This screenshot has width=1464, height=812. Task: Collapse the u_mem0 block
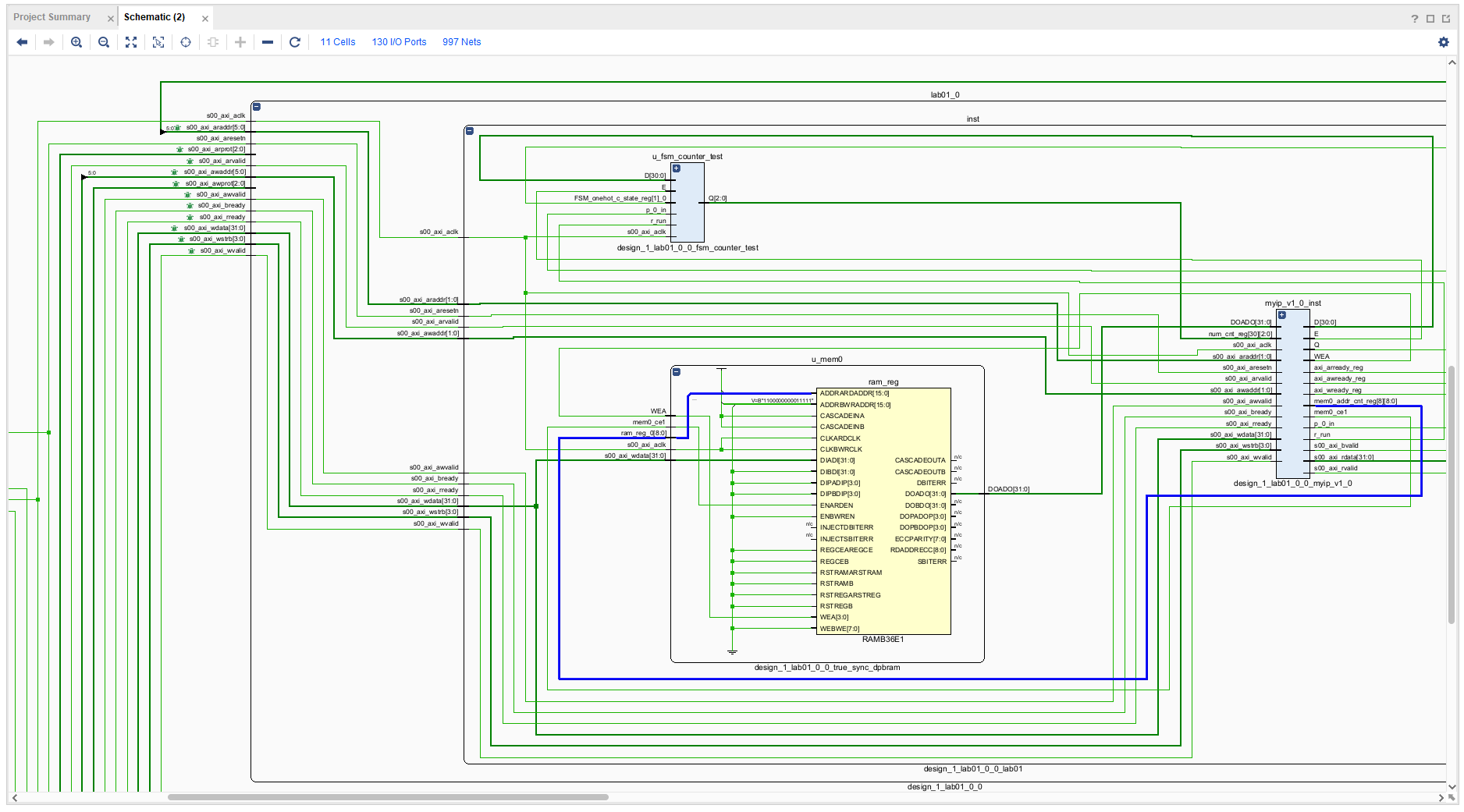677,372
